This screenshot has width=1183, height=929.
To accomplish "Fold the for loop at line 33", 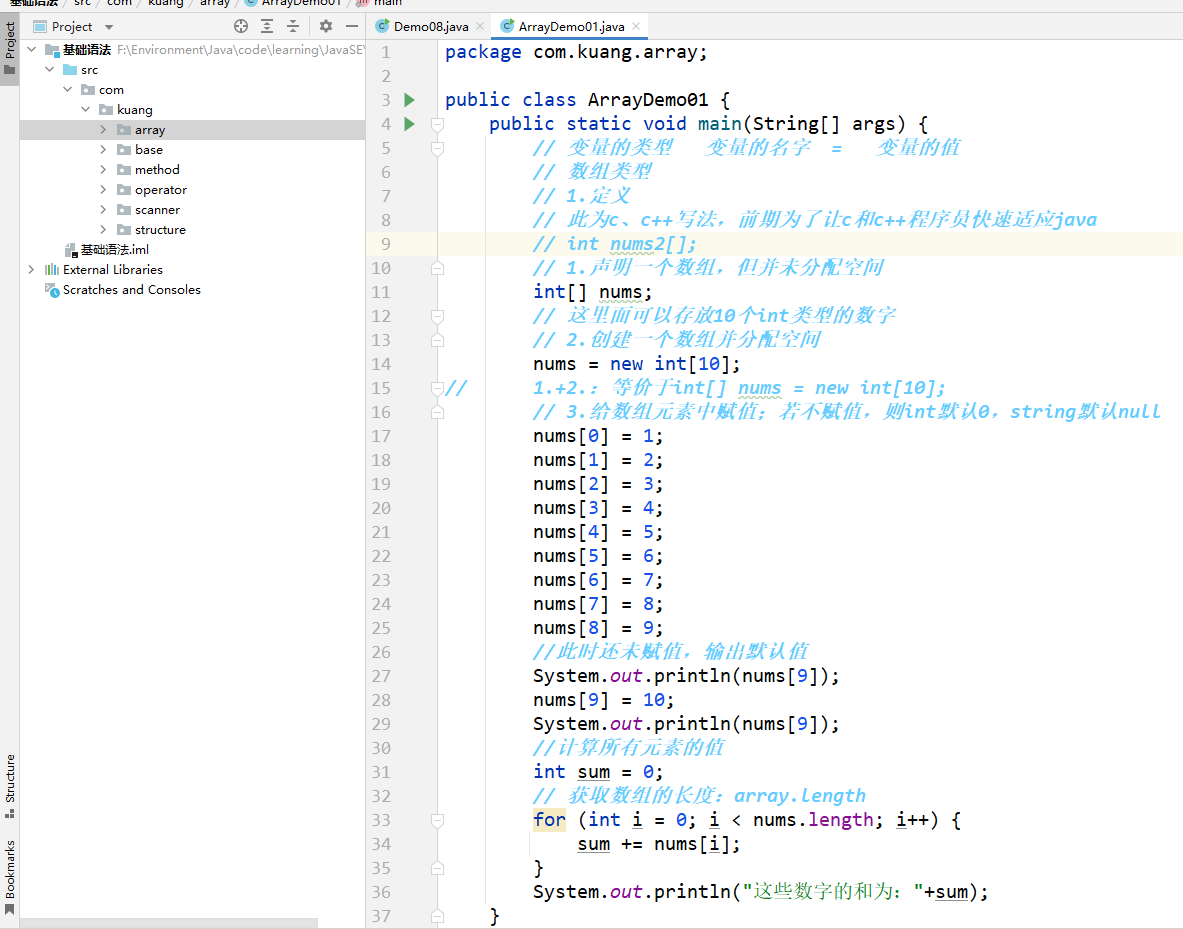I will click(x=437, y=820).
